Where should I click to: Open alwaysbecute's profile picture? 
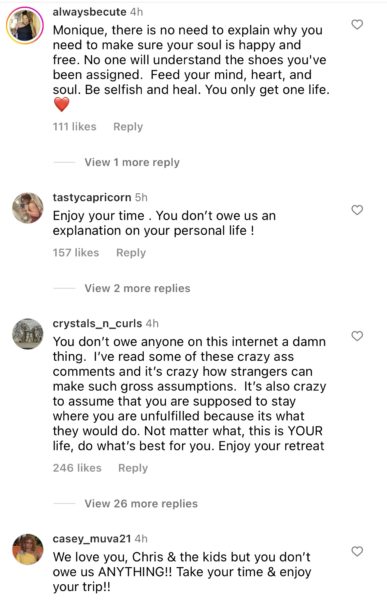[x=25, y=25]
